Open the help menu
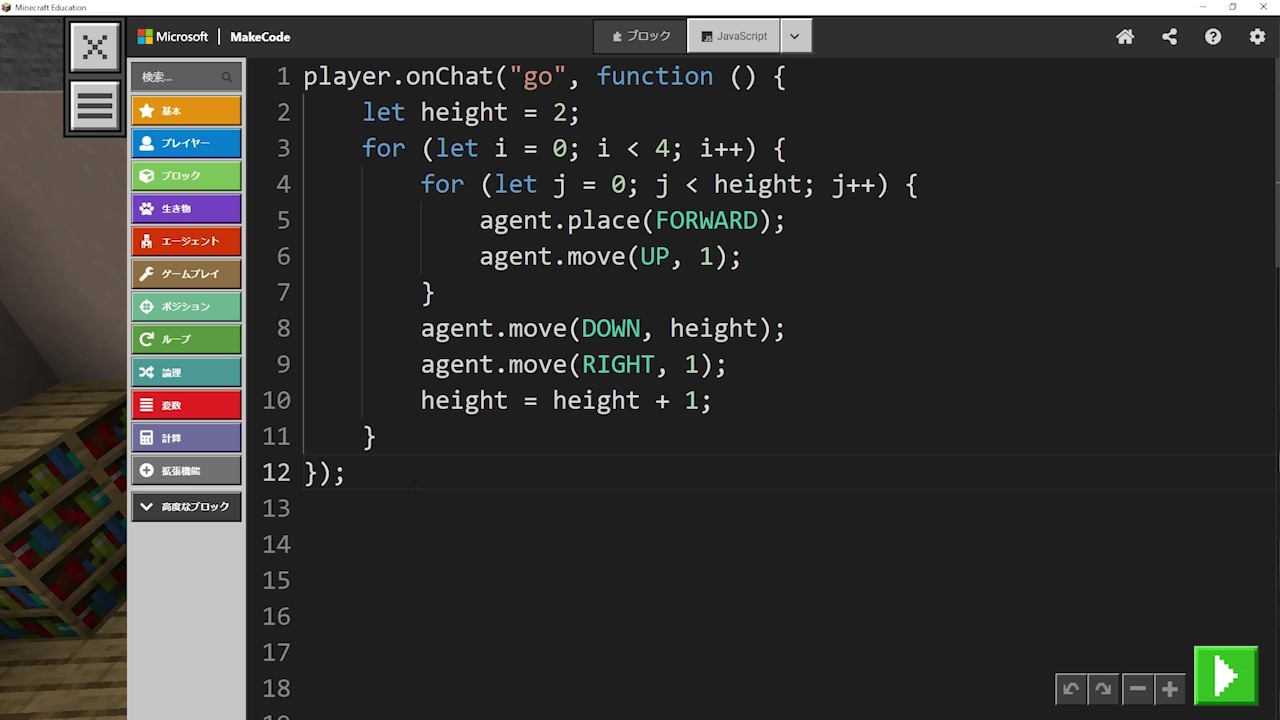The image size is (1280, 720). coord(1213,37)
